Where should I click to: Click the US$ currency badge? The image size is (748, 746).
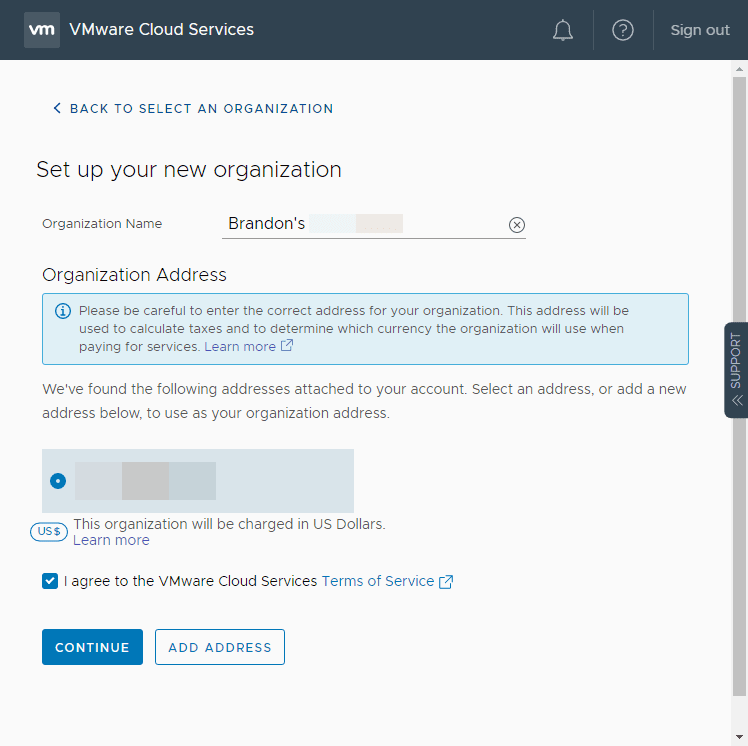coord(49,532)
